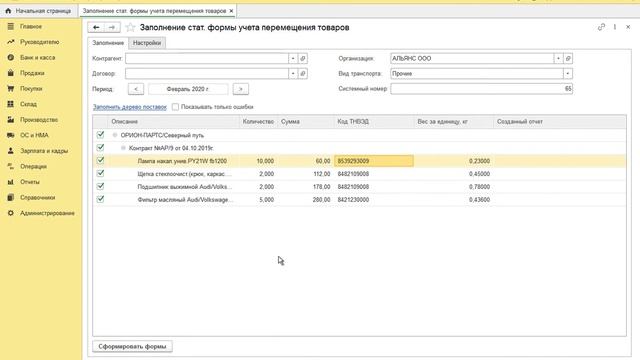The width and height of the screenshot is (640, 360).
Task: Open the Отчеты chart icon
Action: coord(11,182)
